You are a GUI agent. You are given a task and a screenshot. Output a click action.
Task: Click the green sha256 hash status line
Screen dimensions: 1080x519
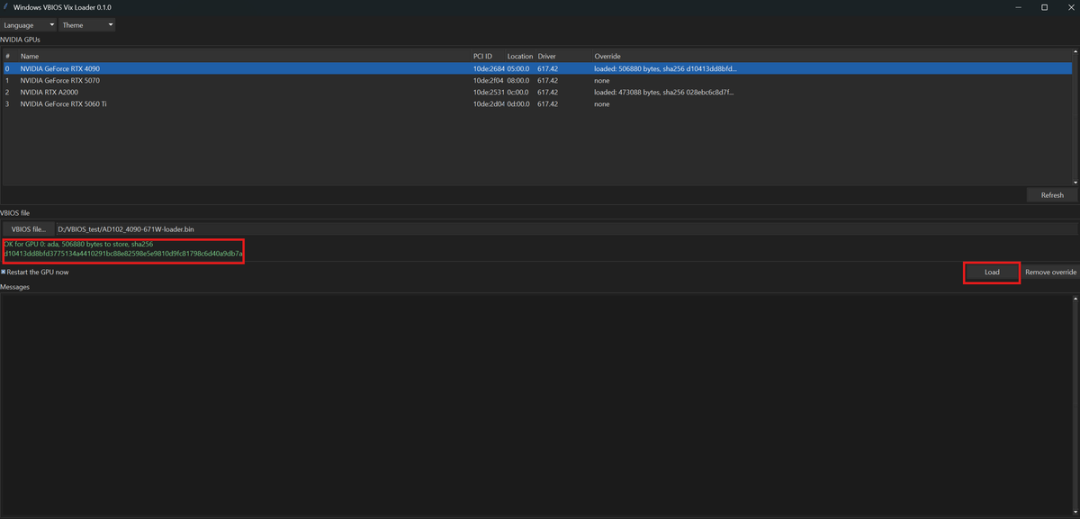point(123,254)
